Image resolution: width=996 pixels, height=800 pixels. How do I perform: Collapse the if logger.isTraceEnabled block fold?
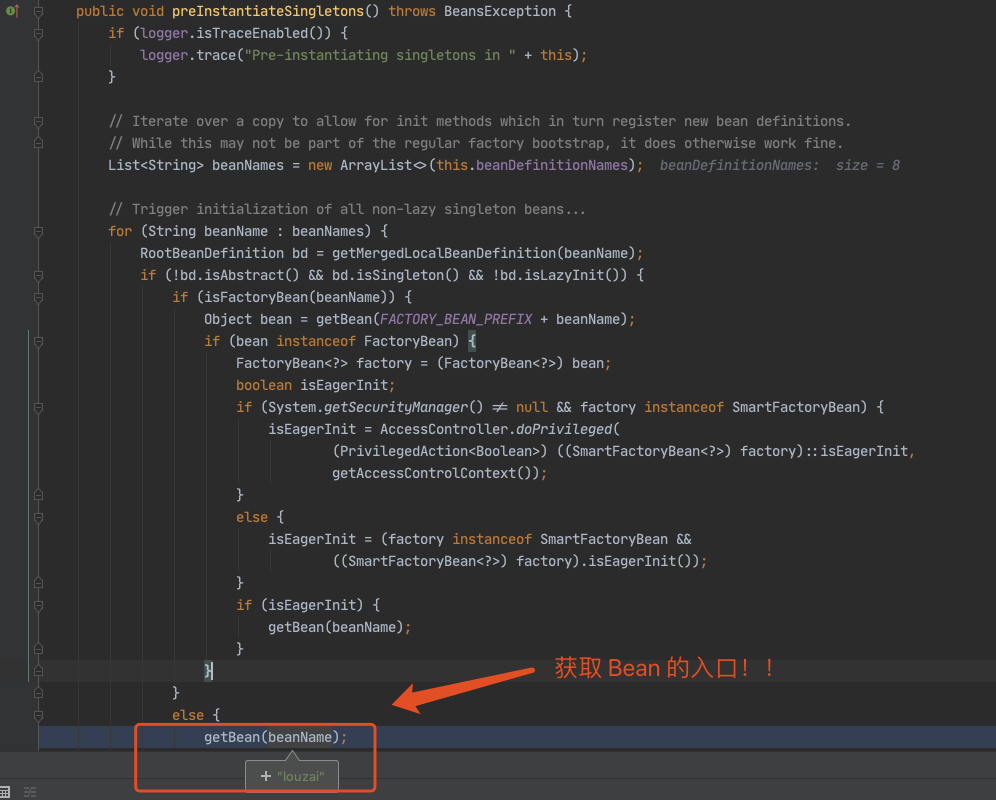click(38, 33)
